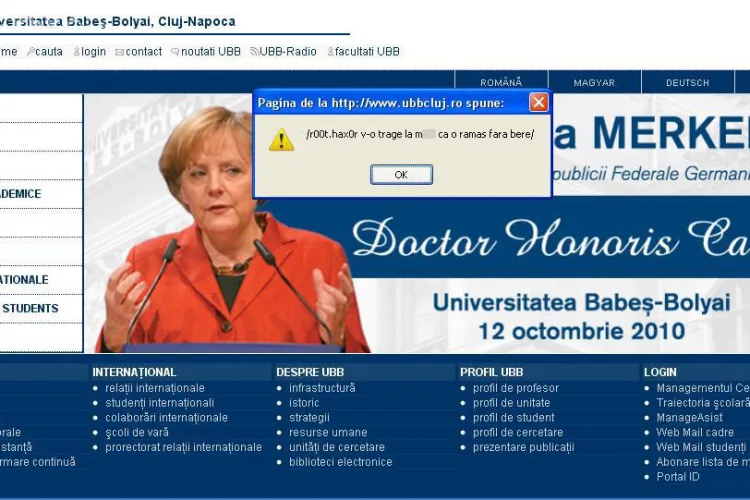
Task: Open unități de cercetare link
Action: [x=337, y=447]
